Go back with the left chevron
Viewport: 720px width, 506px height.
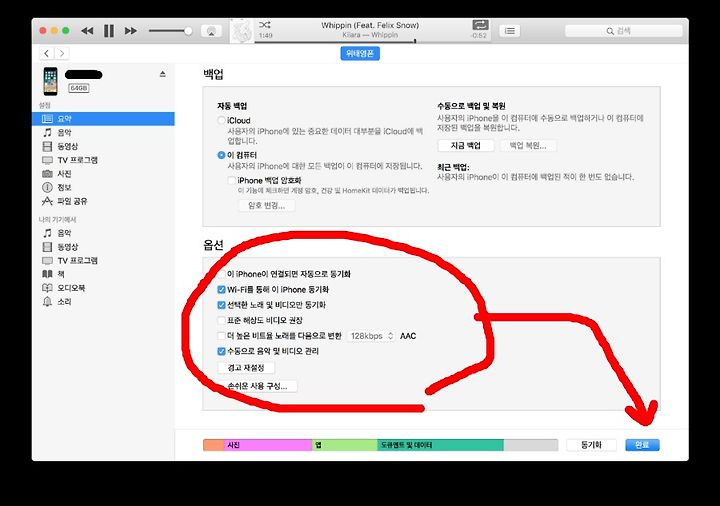[46, 53]
